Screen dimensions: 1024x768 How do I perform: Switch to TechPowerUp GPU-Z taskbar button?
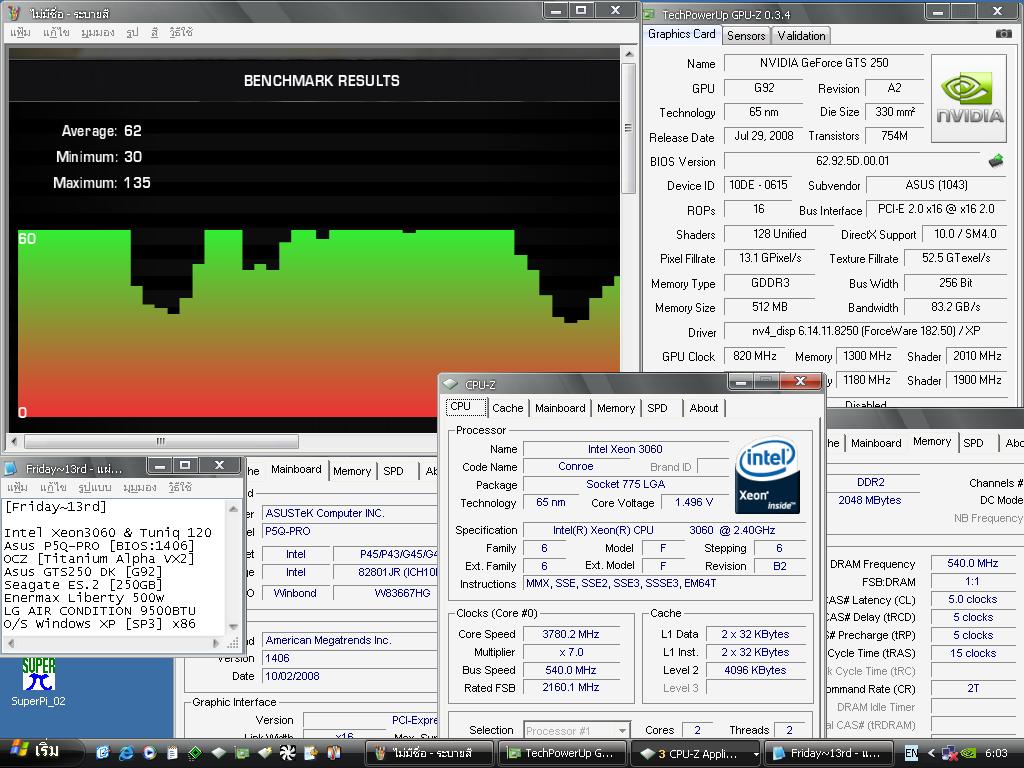(x=562, y=753)
